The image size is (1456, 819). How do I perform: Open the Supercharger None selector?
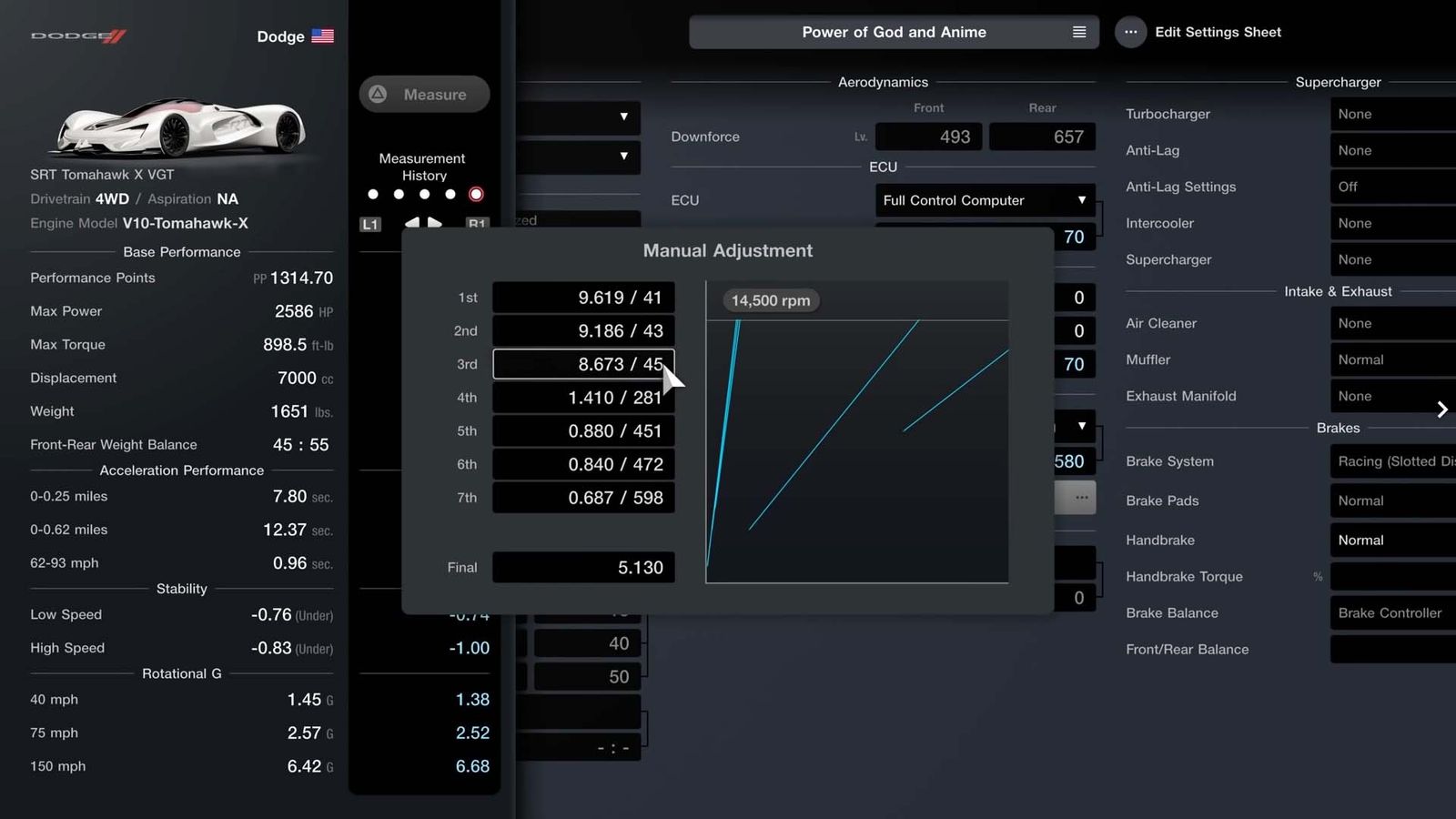pyautogui.click(x=1392, y=259)
